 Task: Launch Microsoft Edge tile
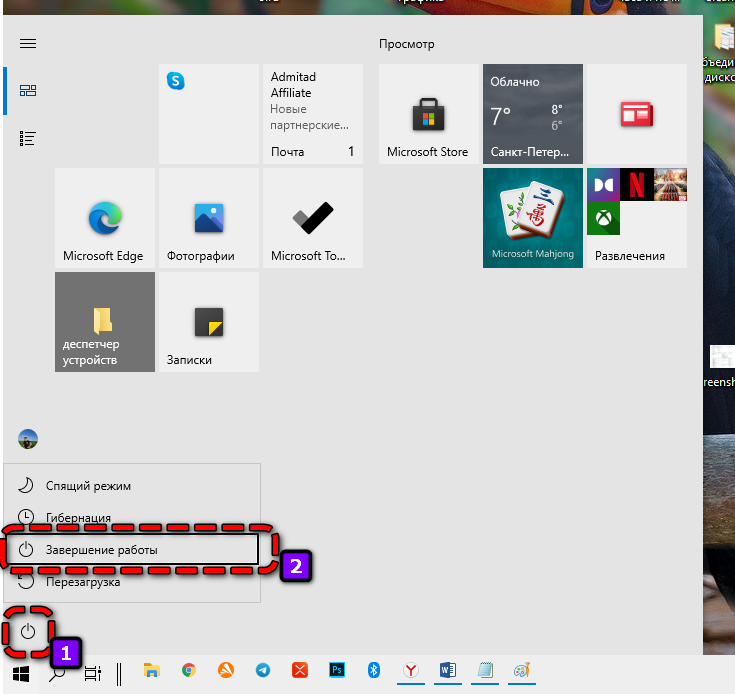point(105,218)
